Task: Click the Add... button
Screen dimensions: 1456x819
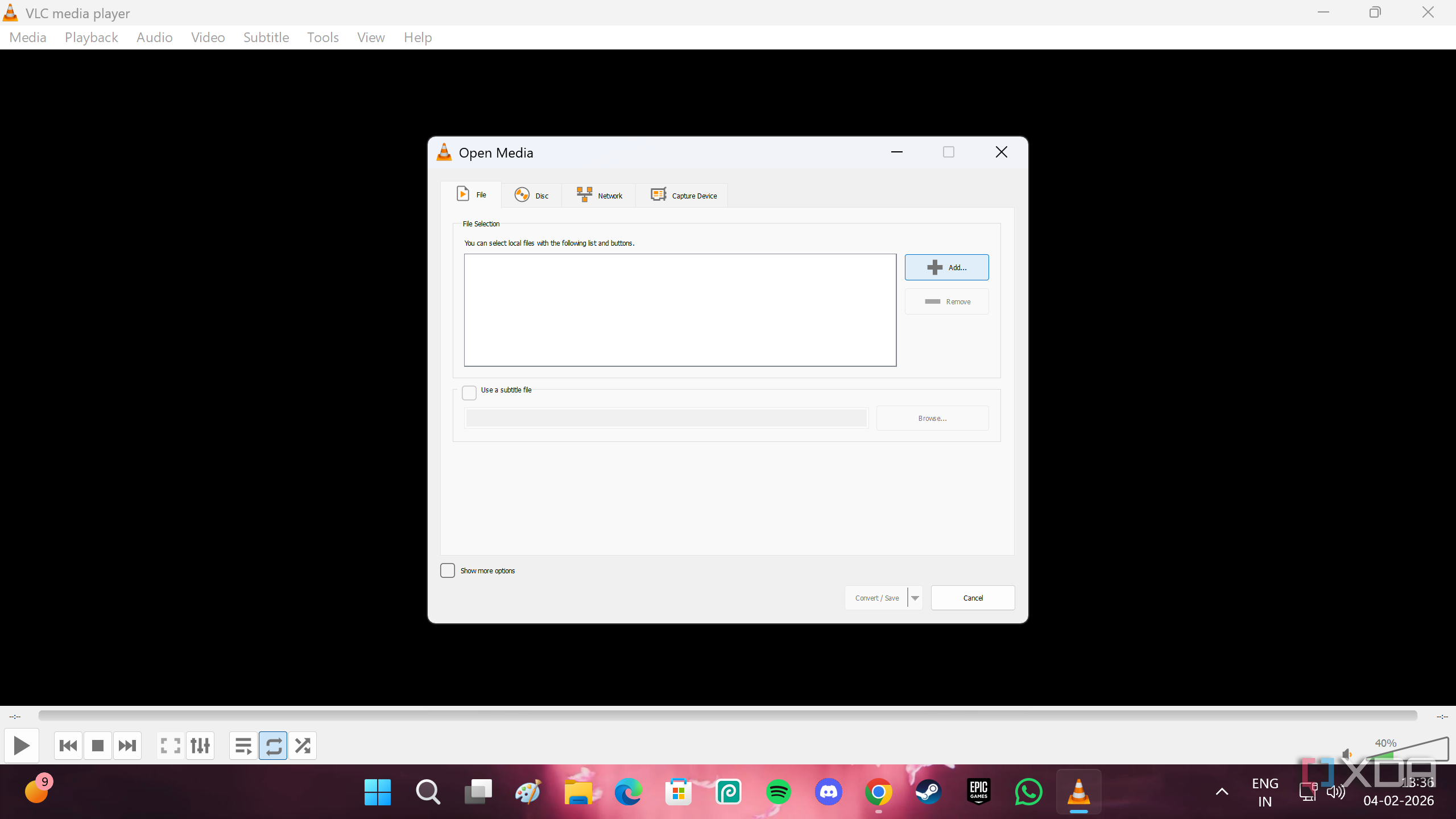Action: click(x=946, y=267)
